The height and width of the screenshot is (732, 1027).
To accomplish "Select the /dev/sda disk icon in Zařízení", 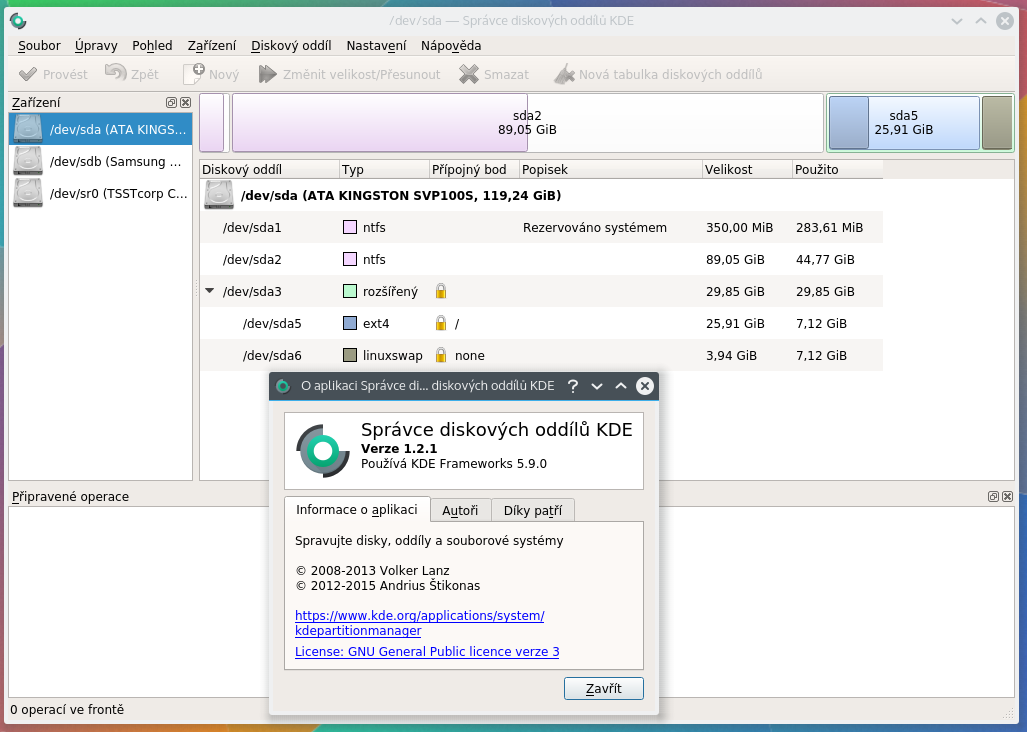I will click(x=28, y=129).
